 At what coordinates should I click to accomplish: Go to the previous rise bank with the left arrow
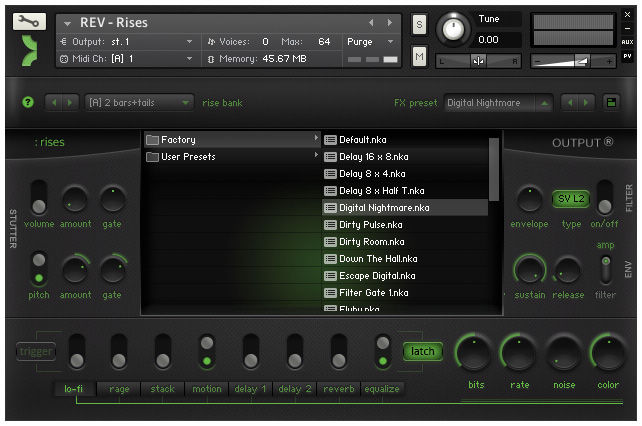pyautogui.click(x=54, y=102)
